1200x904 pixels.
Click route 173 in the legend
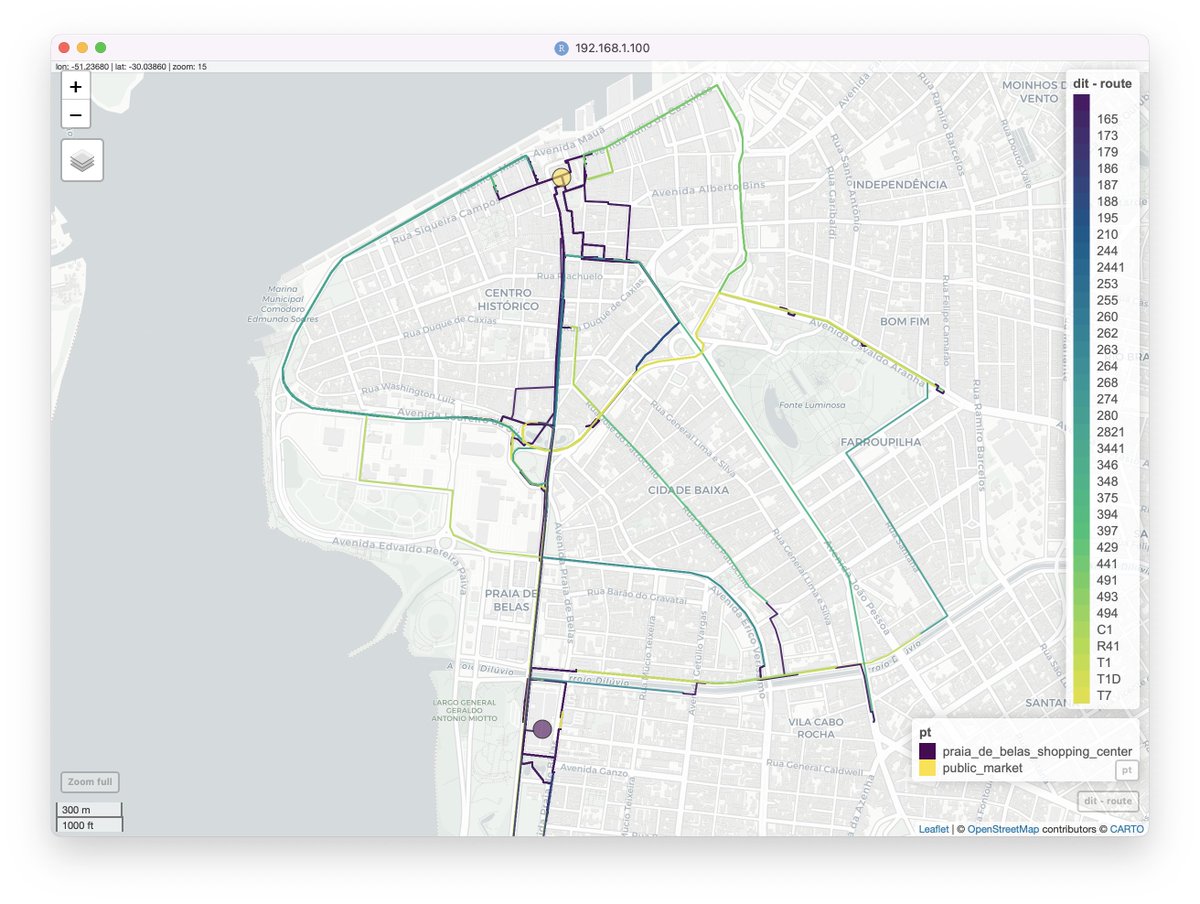pyautogui.click(x=1107, y=135)
